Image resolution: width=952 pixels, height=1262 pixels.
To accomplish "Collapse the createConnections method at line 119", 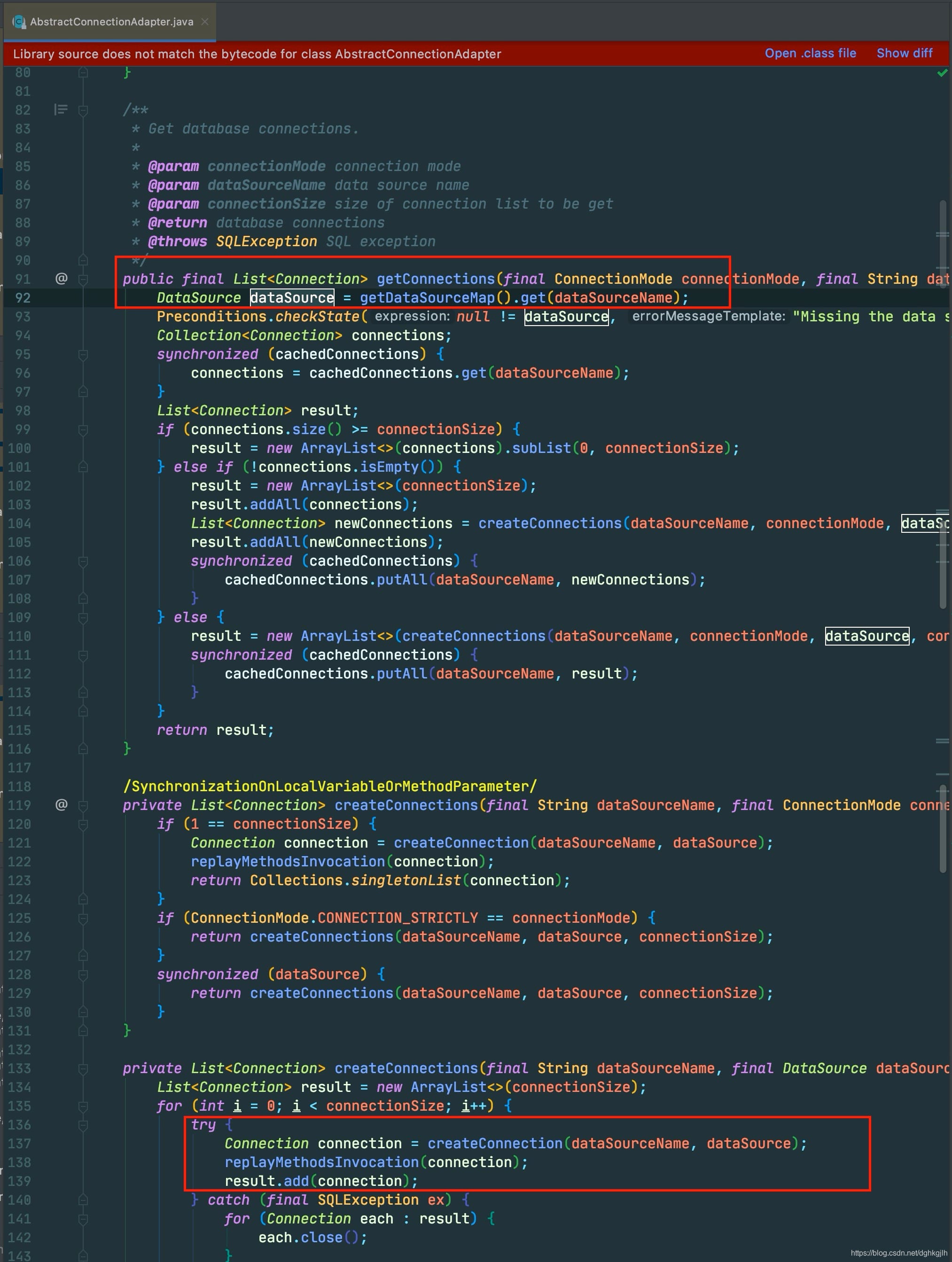I will [83, 805].
